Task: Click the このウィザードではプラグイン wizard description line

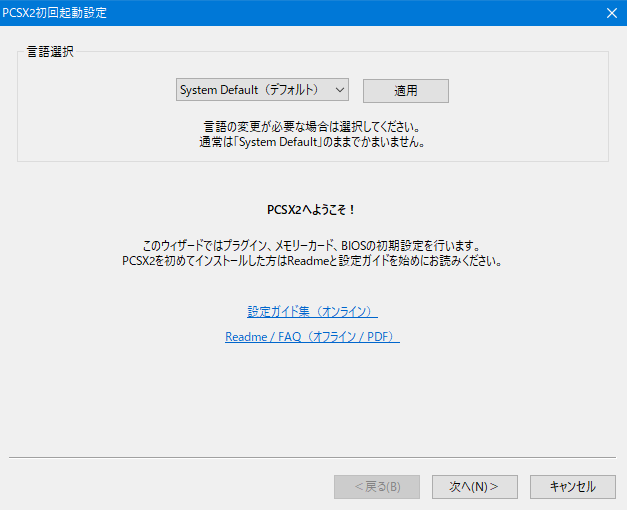Action: [x=312, y=246]
